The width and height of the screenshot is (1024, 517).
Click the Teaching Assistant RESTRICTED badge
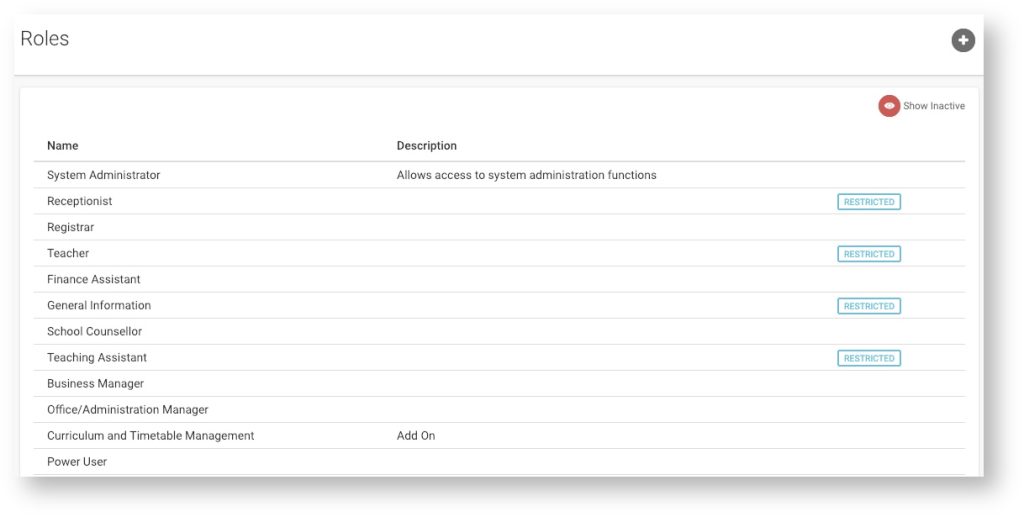pos(869,358)
